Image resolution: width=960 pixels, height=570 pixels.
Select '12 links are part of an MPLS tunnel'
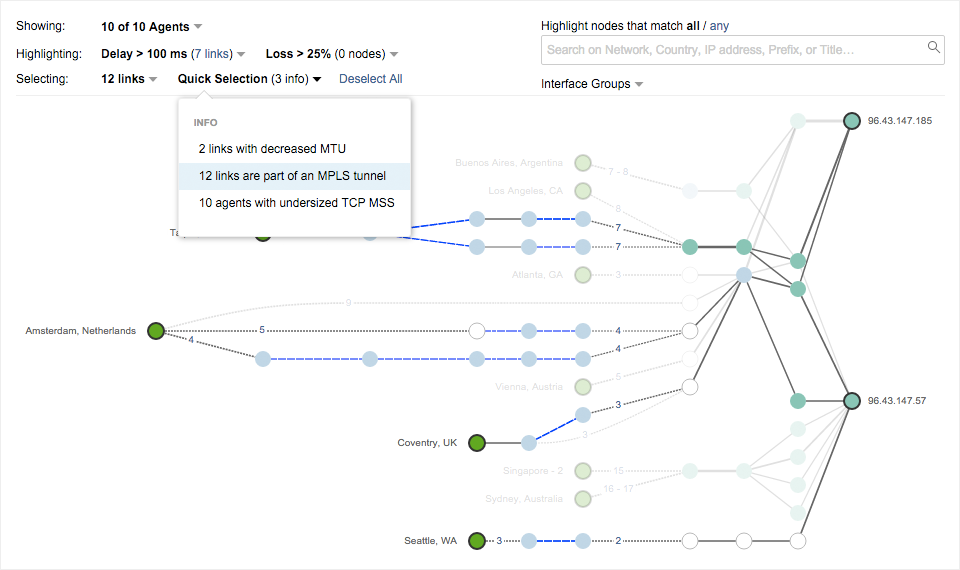pos(292,176)
